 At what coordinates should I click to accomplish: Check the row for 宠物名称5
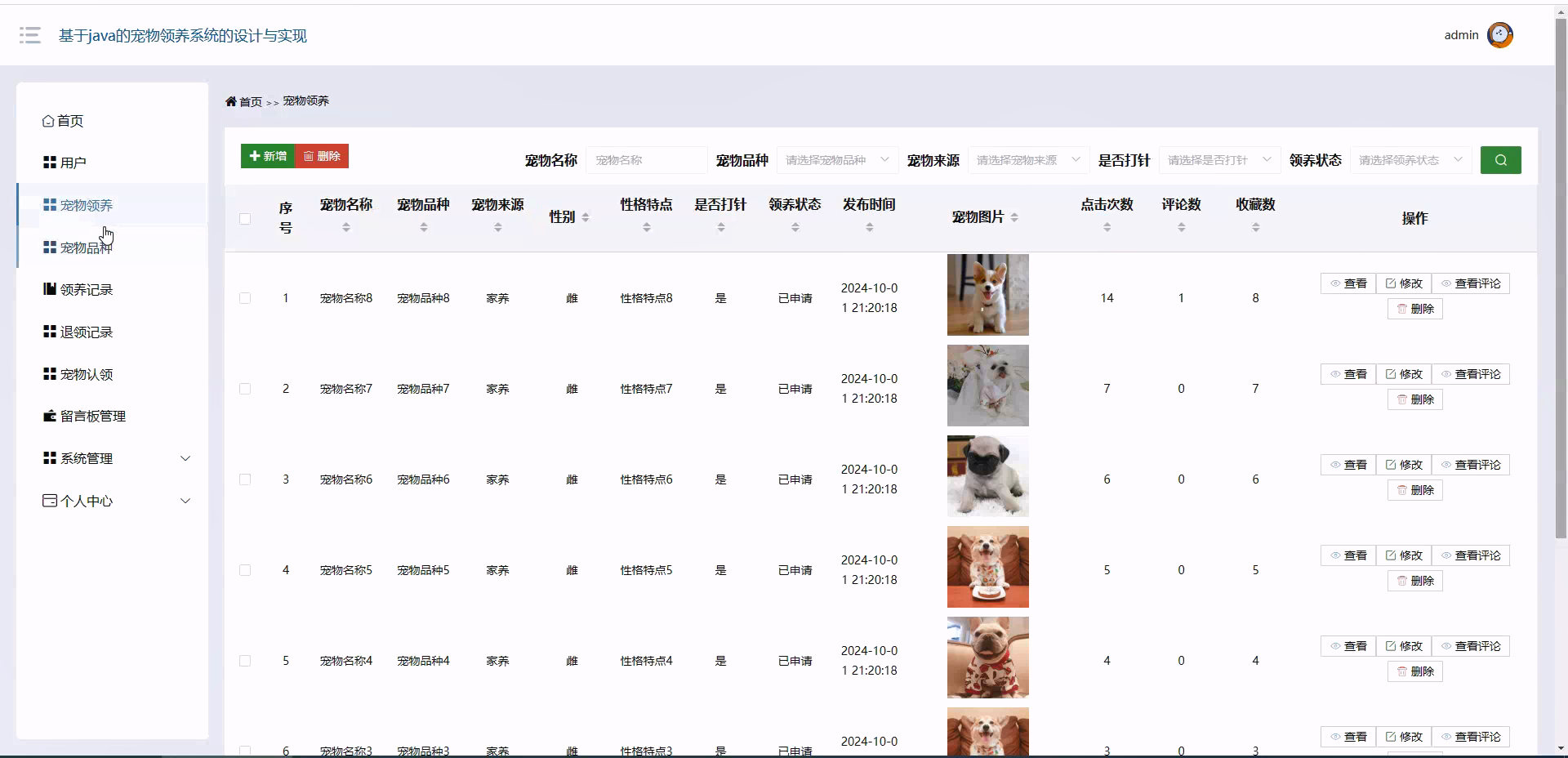(x=245, y=570)
